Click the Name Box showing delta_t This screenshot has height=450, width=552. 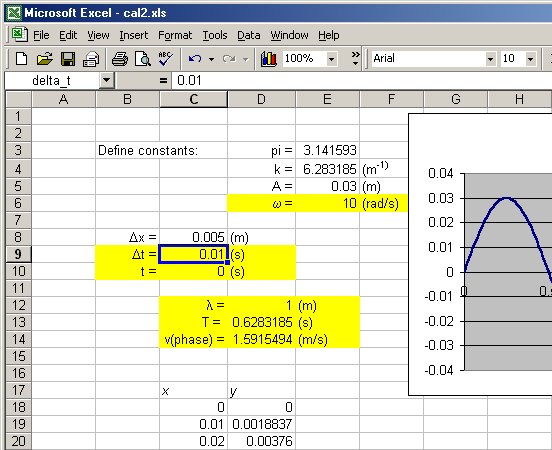tap(52, 81)
